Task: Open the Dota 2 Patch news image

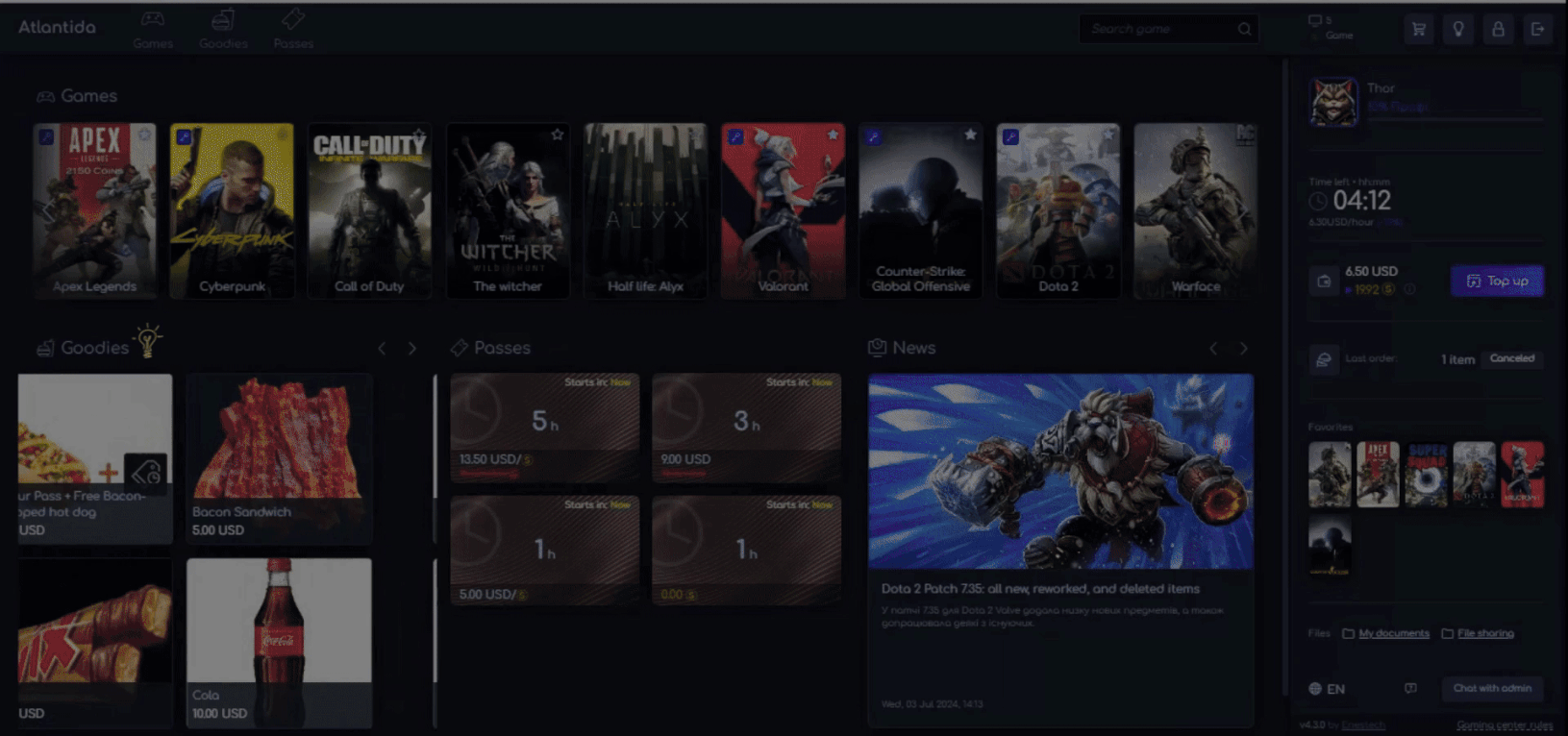Action: pyautogui.click(x=1061, y=471)
